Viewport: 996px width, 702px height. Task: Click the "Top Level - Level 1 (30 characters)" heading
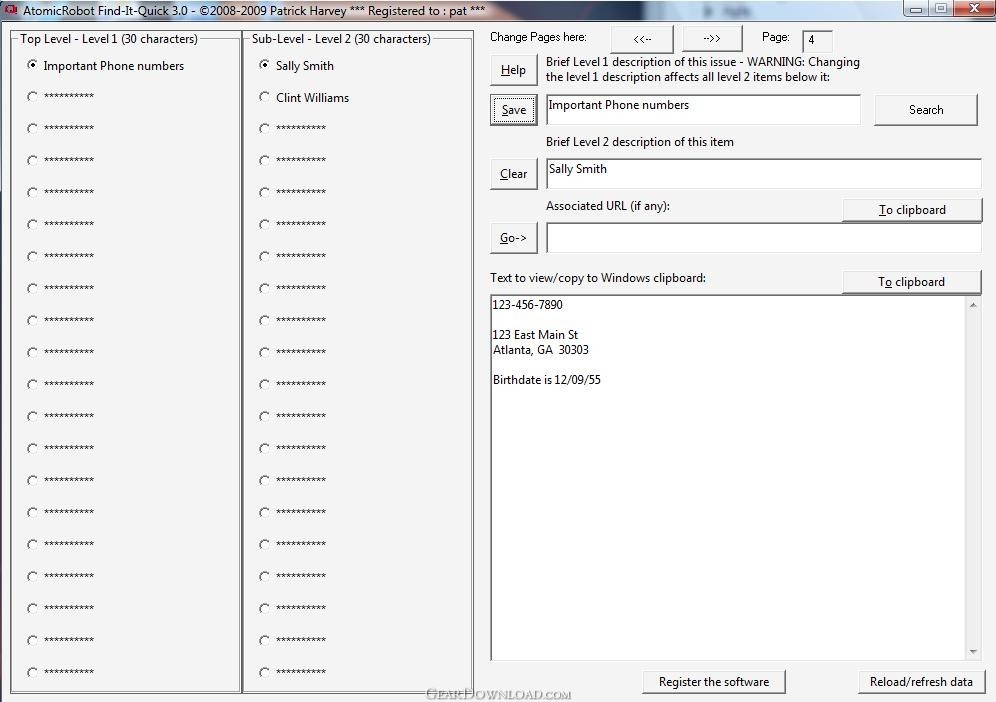[x=109, y=39]
